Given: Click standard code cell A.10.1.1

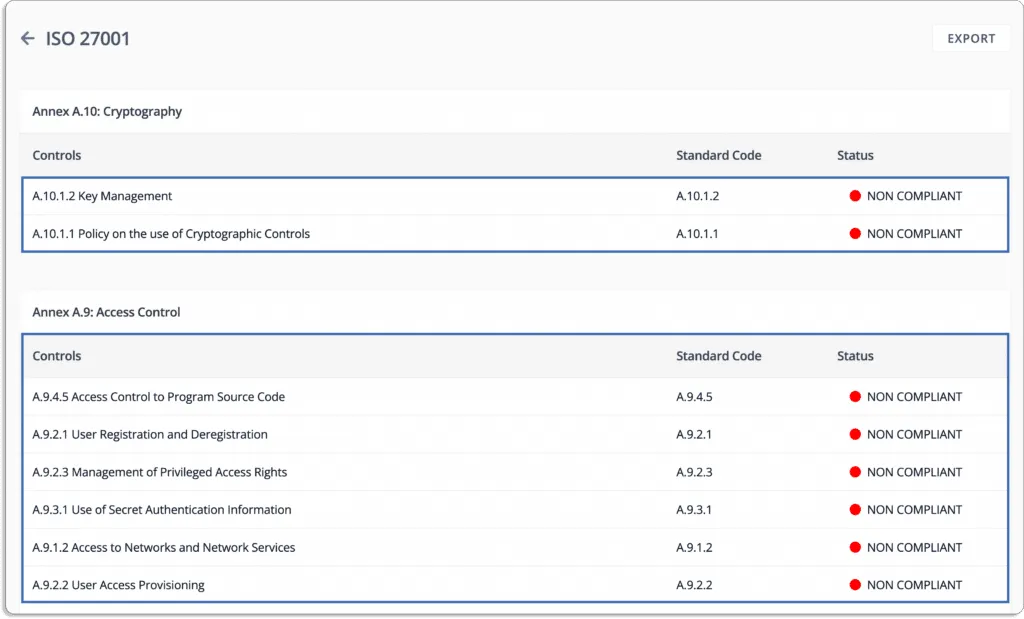Looking at the screenshot, I should [697, 234].
